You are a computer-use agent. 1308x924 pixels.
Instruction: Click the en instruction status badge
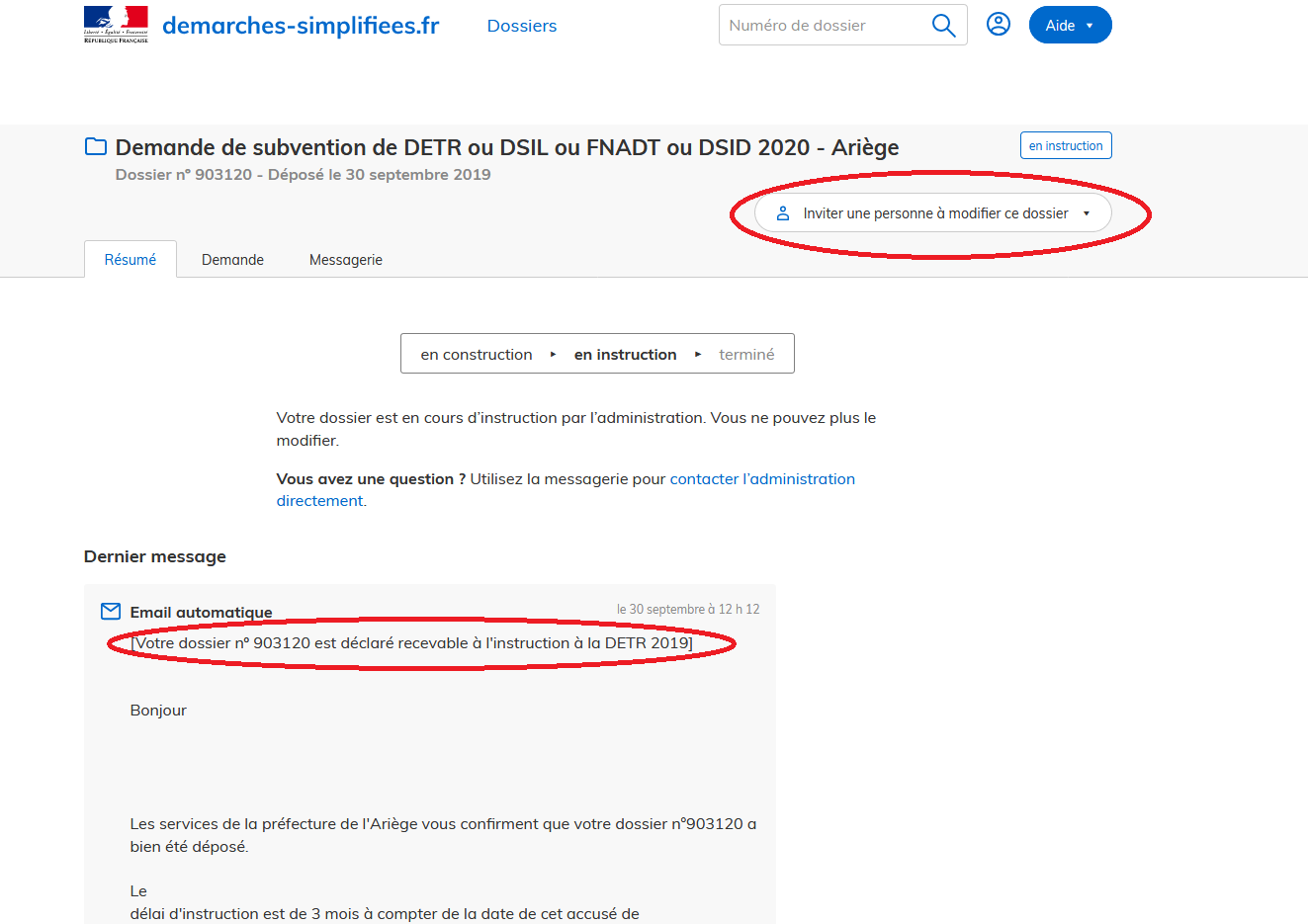(x=1066, y=144)
